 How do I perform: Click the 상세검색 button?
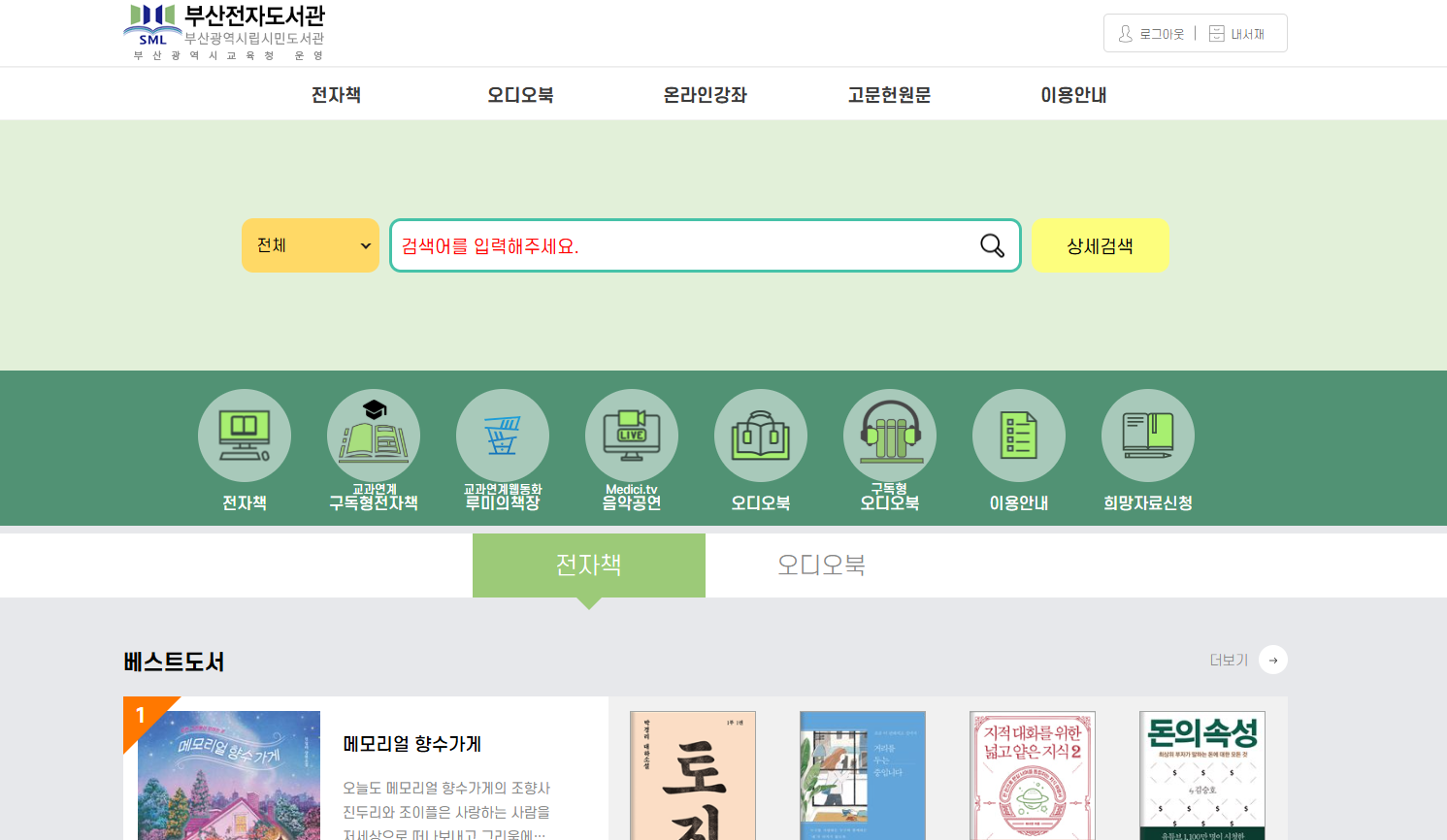[x=1101, y=245]
